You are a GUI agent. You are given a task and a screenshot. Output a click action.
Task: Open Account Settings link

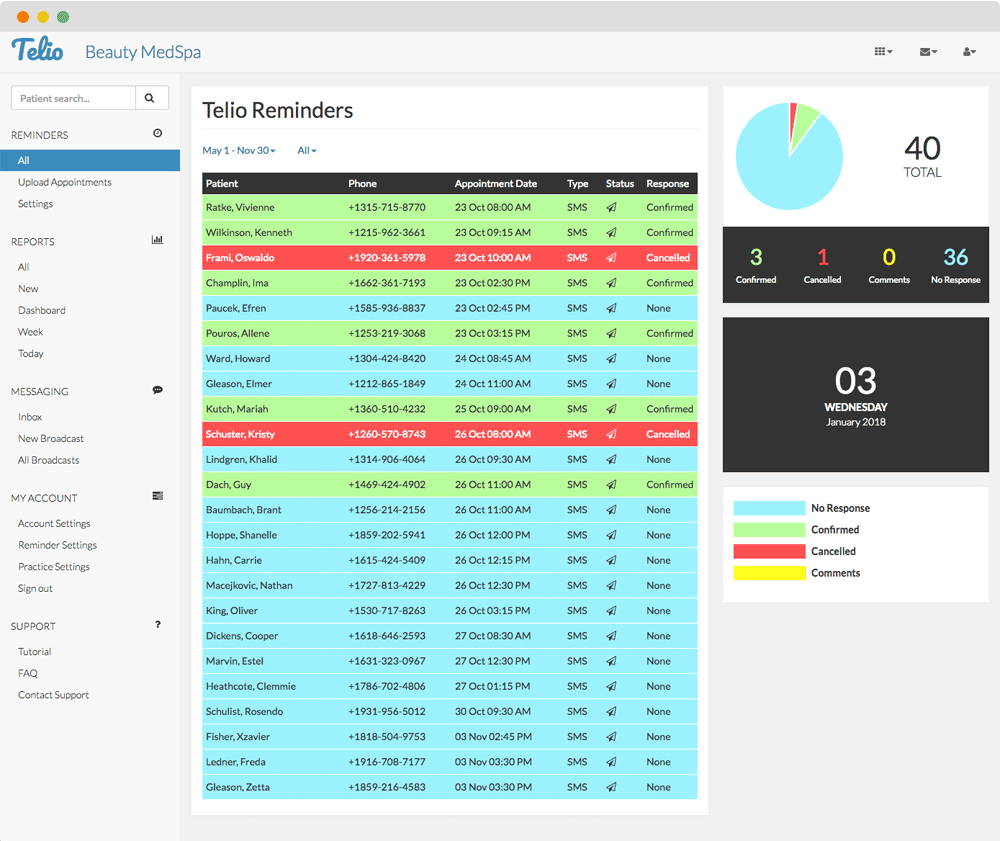point(54,523)
